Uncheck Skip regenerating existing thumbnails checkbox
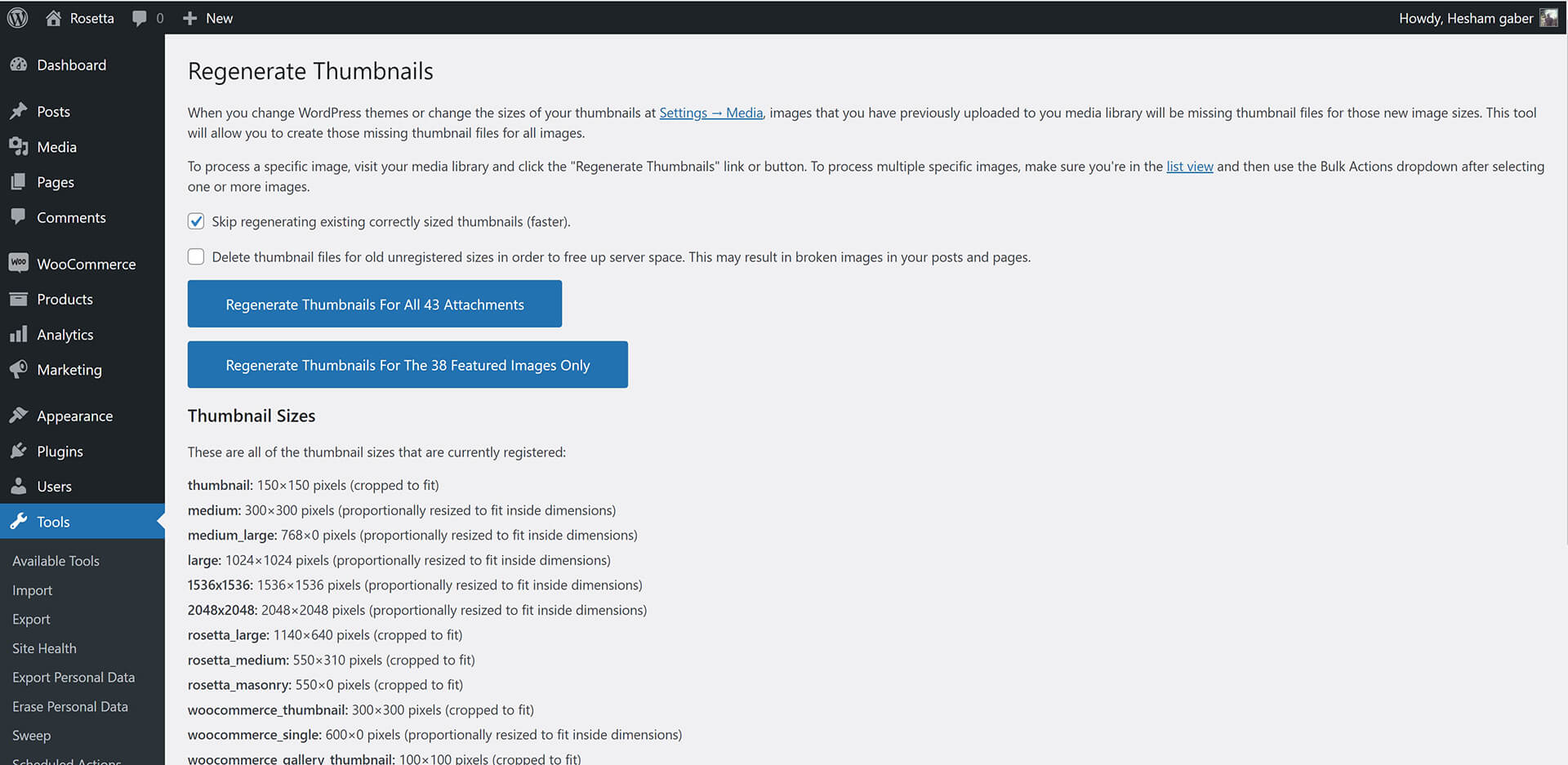1568x765 pixels. 196,221
